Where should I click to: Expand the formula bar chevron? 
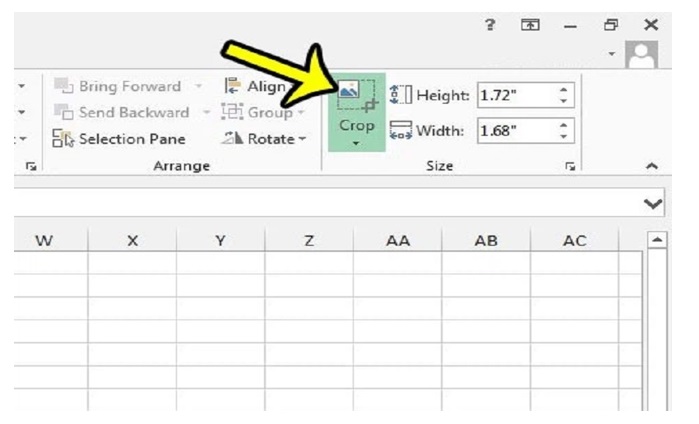pos(654,204)
